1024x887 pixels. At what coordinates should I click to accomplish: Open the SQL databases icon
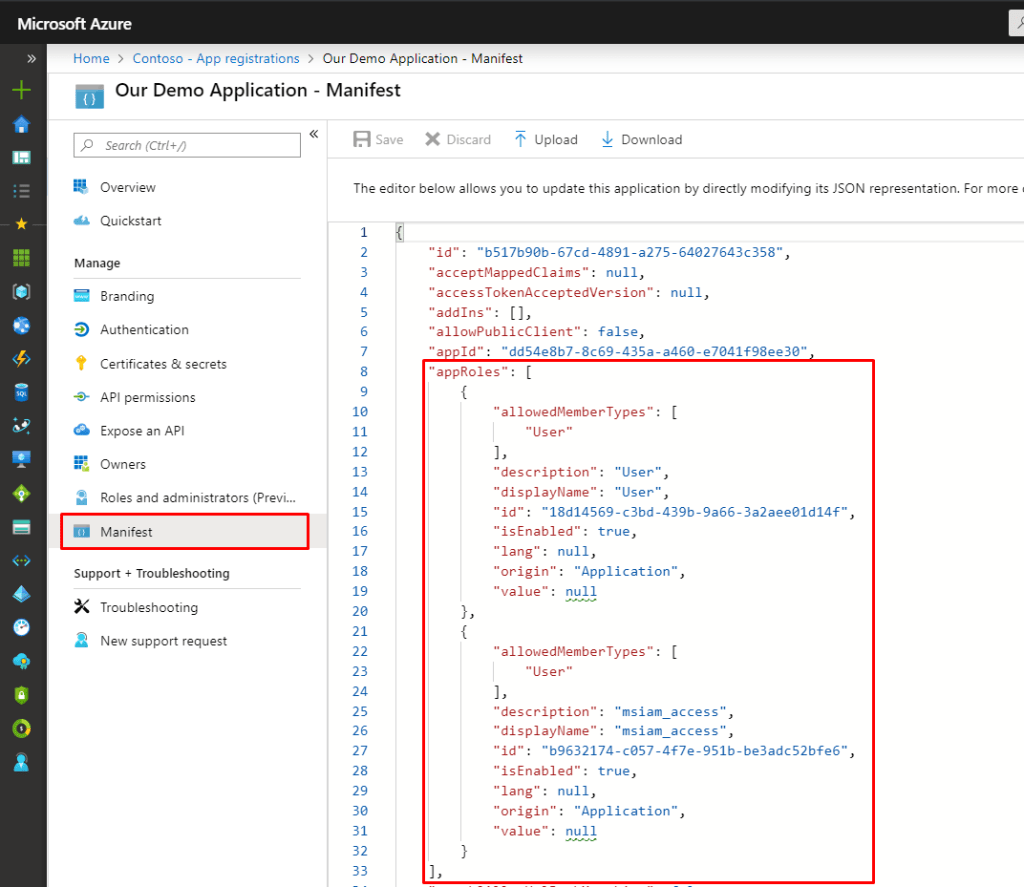22,392
